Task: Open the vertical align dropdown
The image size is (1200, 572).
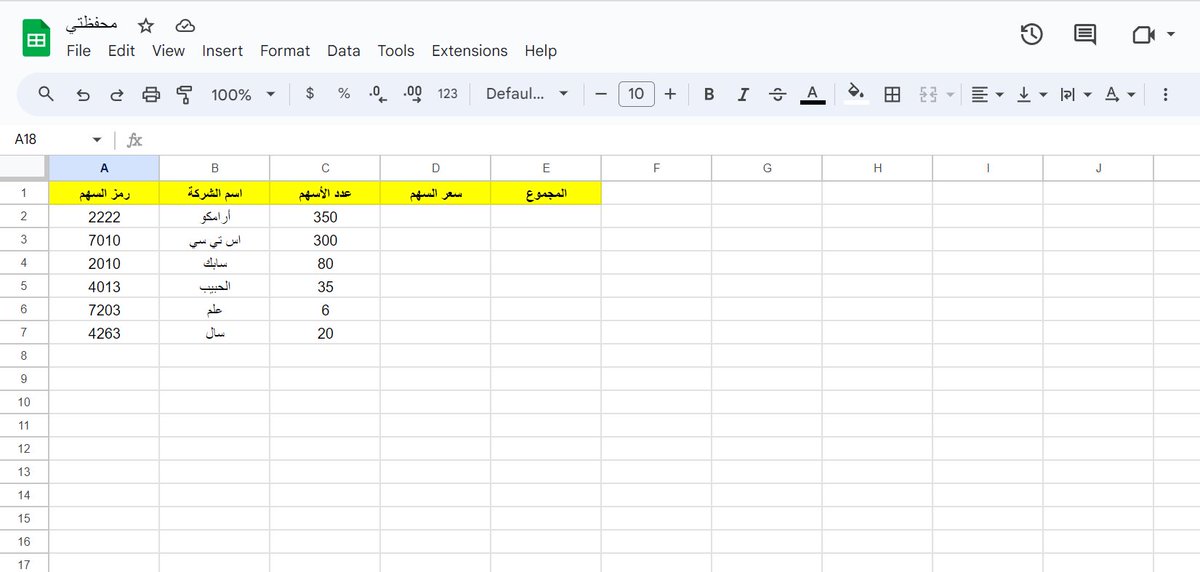Action: 1031,94
